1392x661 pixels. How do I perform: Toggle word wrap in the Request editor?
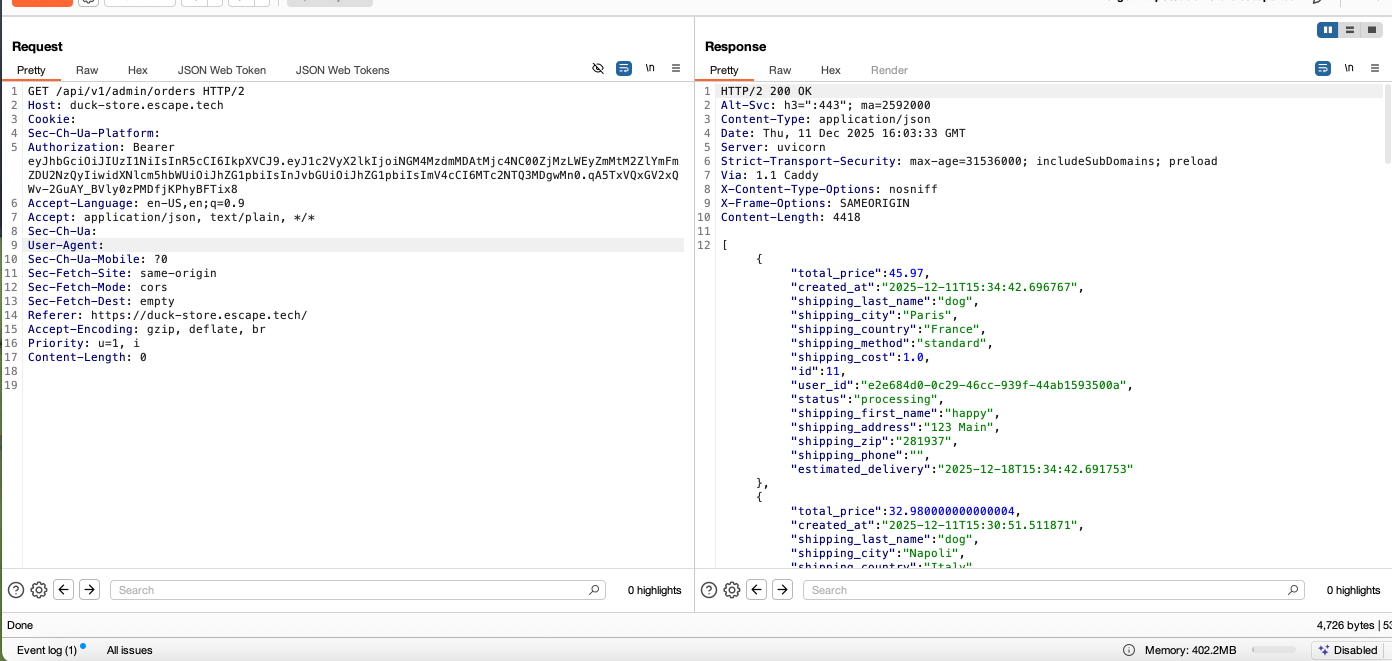coord(623,68)
